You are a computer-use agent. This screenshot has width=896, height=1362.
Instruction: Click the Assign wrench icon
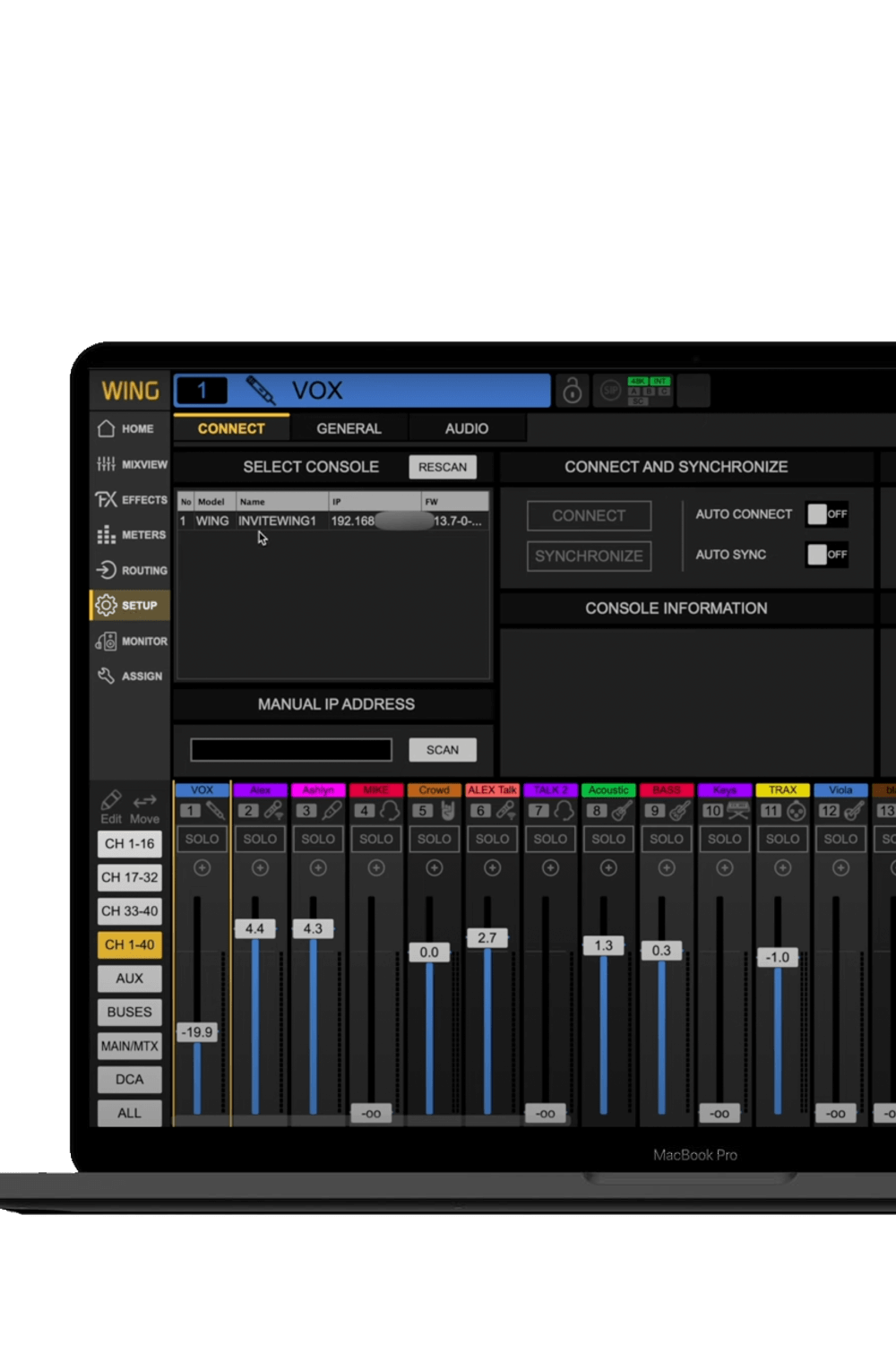pyautogui.click(x=106, y=676)
